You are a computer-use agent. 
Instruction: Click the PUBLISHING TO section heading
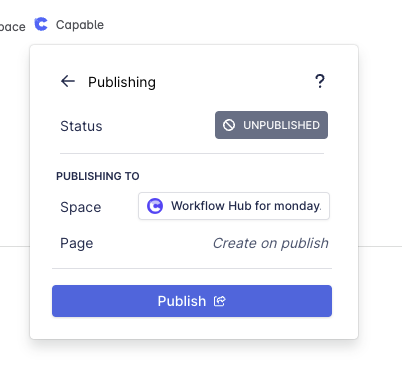click(98, 176)
